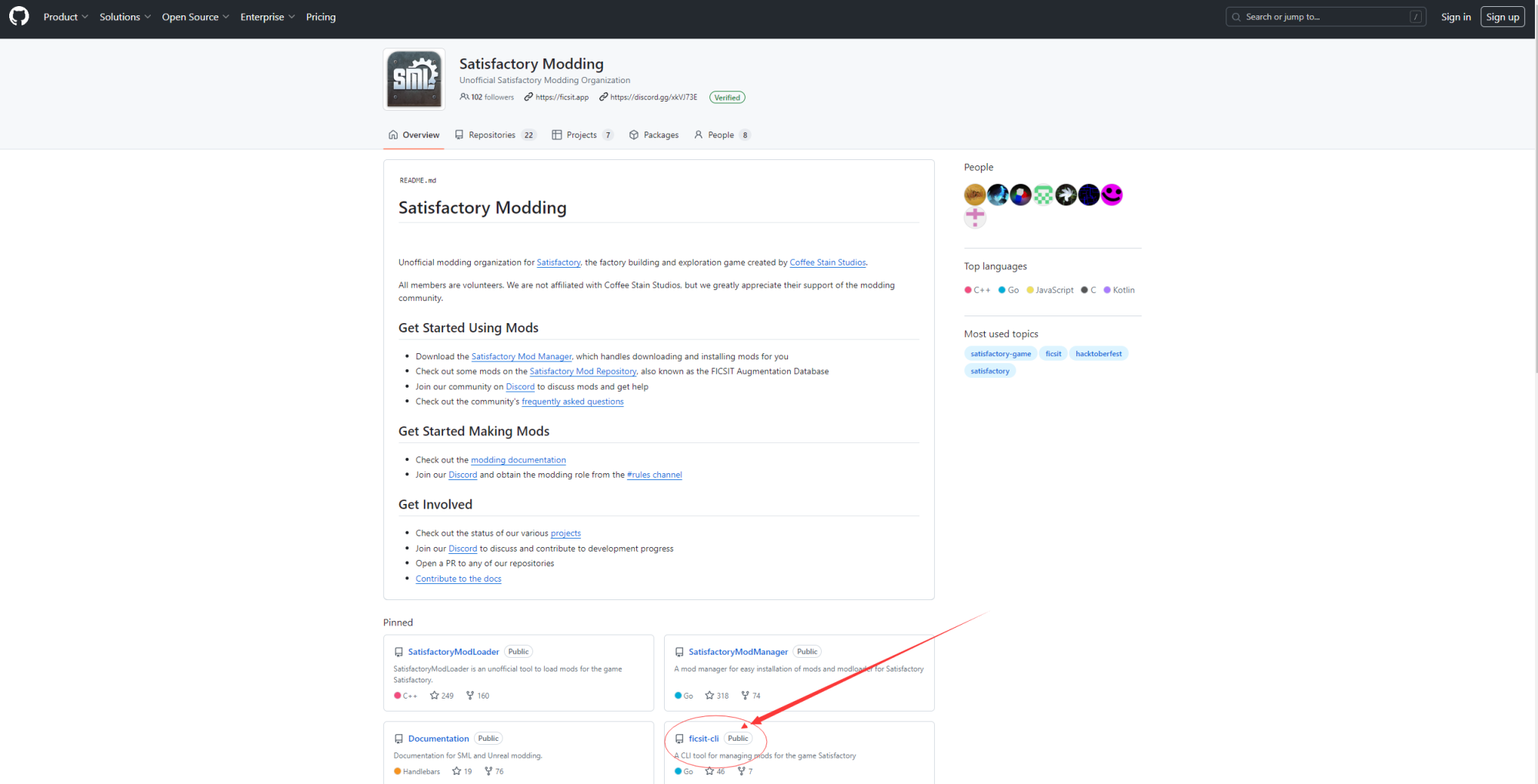Expand the Enterprise dropdown menu
1538x784 pixels.
(x=267, y=17)
